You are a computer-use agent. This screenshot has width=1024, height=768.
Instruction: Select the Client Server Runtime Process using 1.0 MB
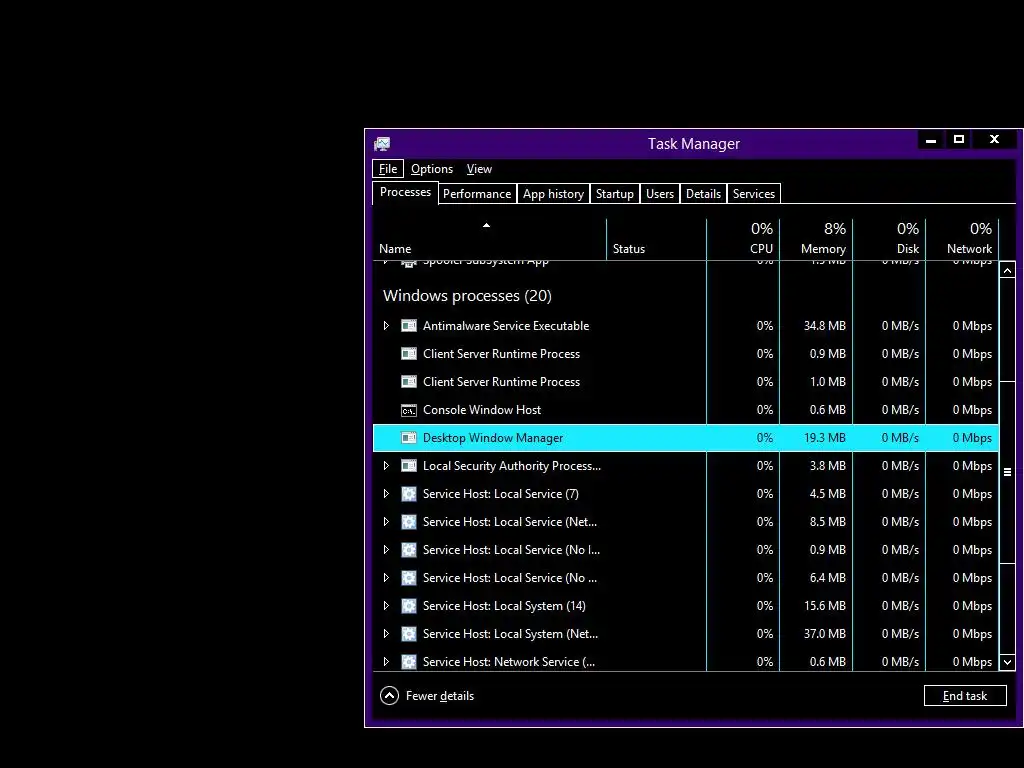tap(686, 382)
